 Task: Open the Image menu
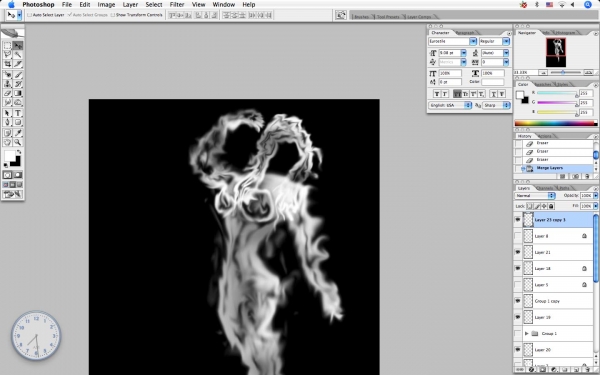[106, 5]
